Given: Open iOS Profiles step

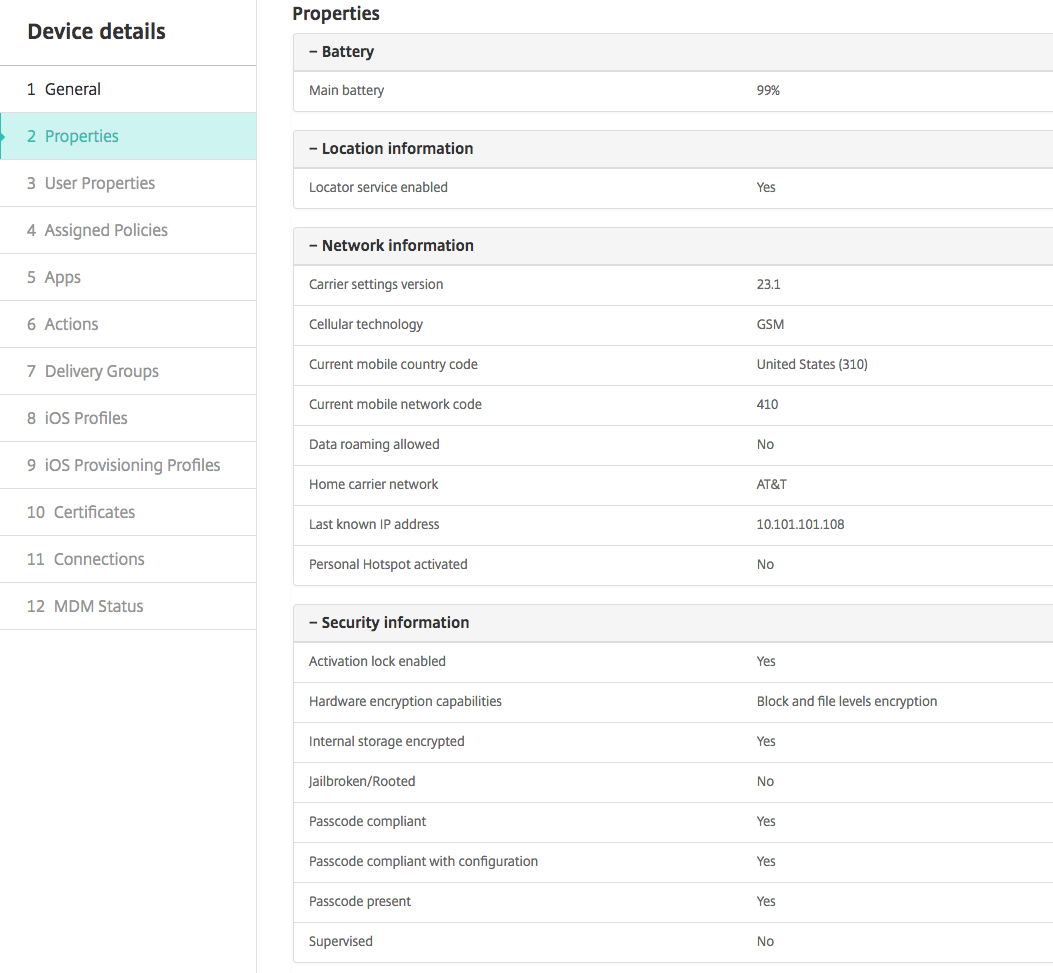Looking at the screenshot, I should pyautogui.click(x=86, y=418).
